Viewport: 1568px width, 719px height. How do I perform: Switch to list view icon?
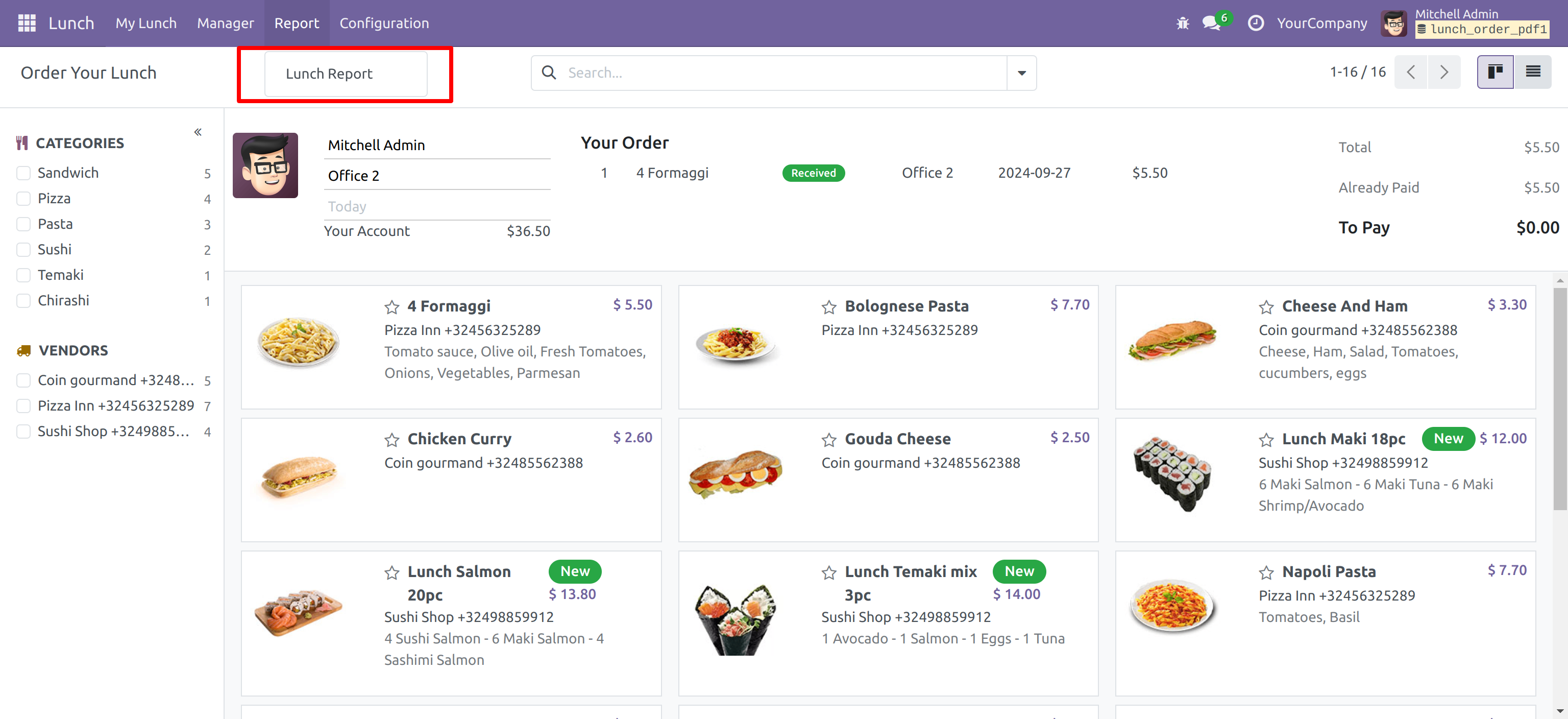(1533, 72)
